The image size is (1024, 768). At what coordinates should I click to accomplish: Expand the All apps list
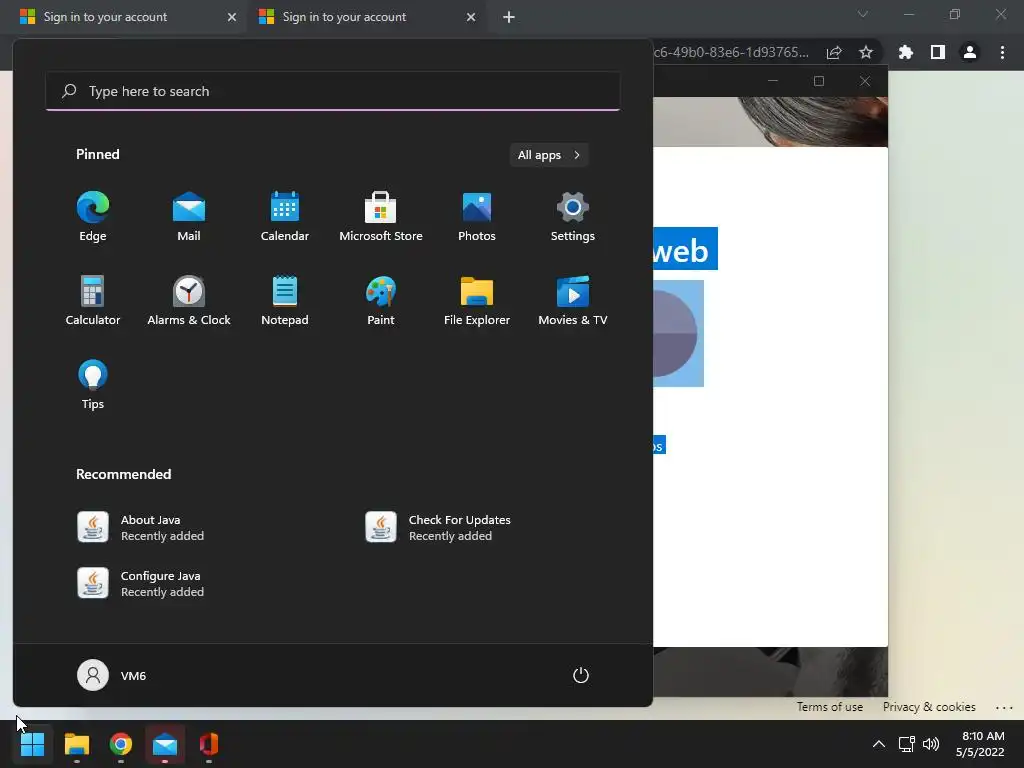click(549, 155)
